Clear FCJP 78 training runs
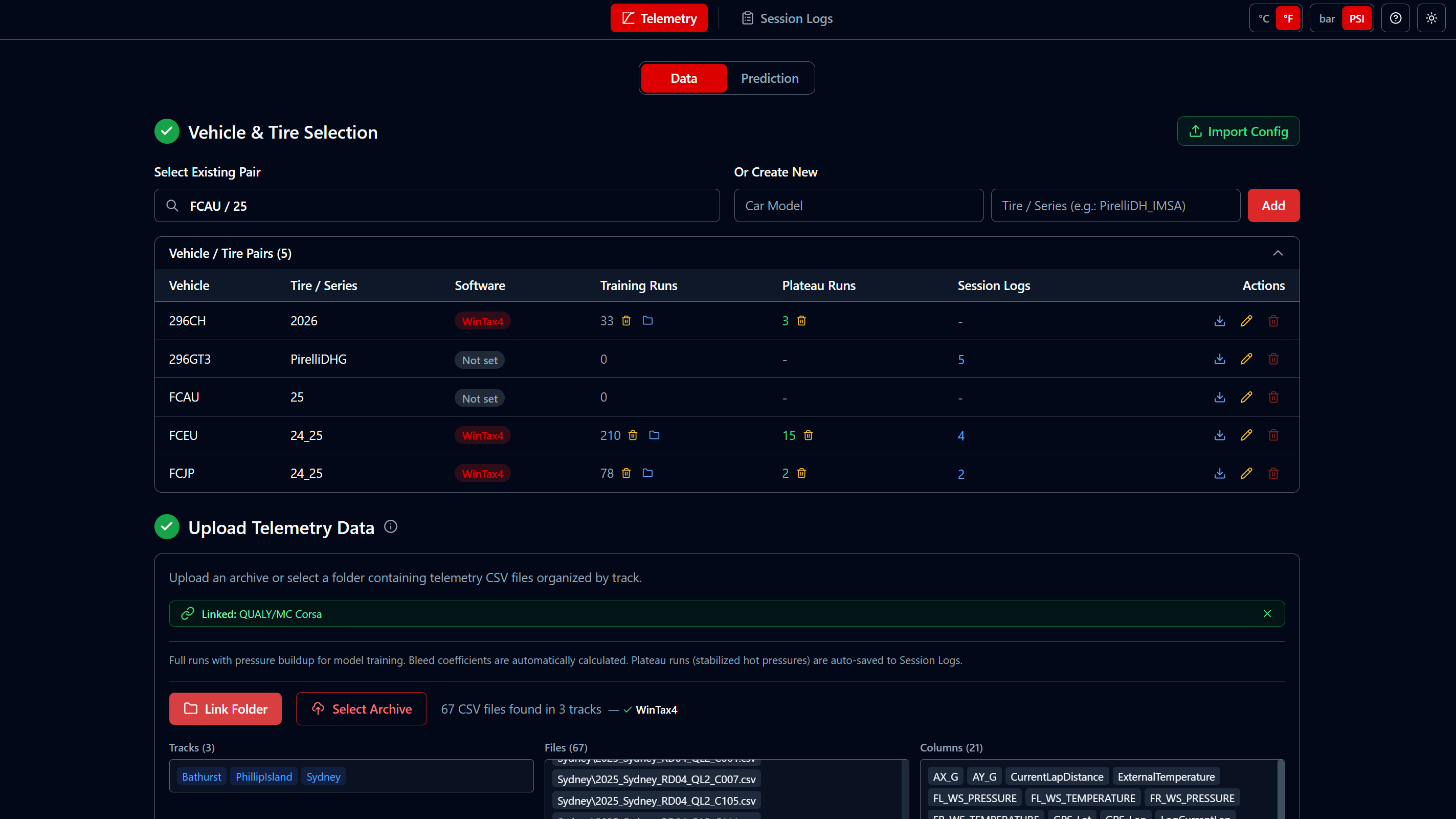The width and height of the screenshot is (1456, 819). (x=626, y=473)
